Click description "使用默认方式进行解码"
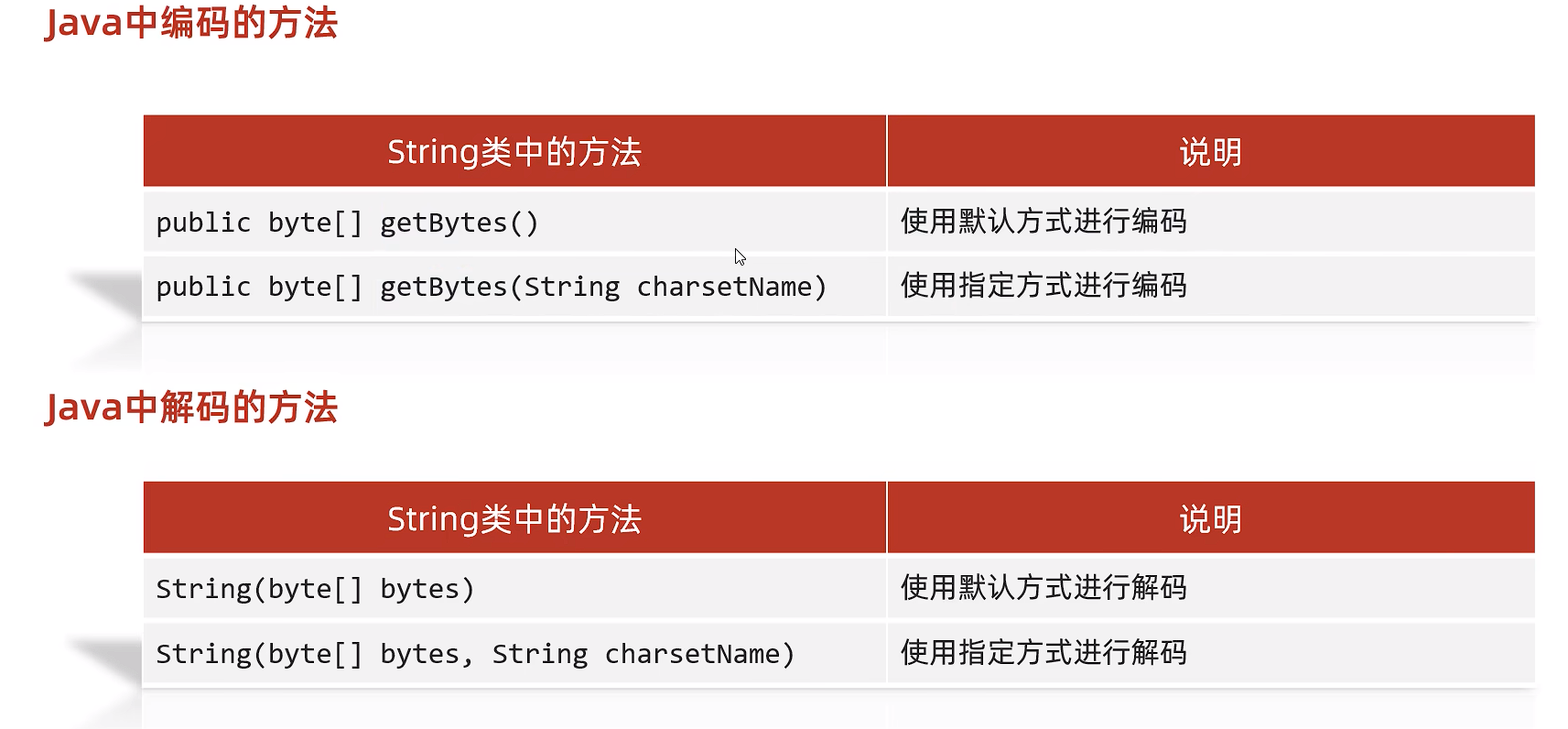Viewport: 1568px width, 729px height. (x=1044, y=588)
